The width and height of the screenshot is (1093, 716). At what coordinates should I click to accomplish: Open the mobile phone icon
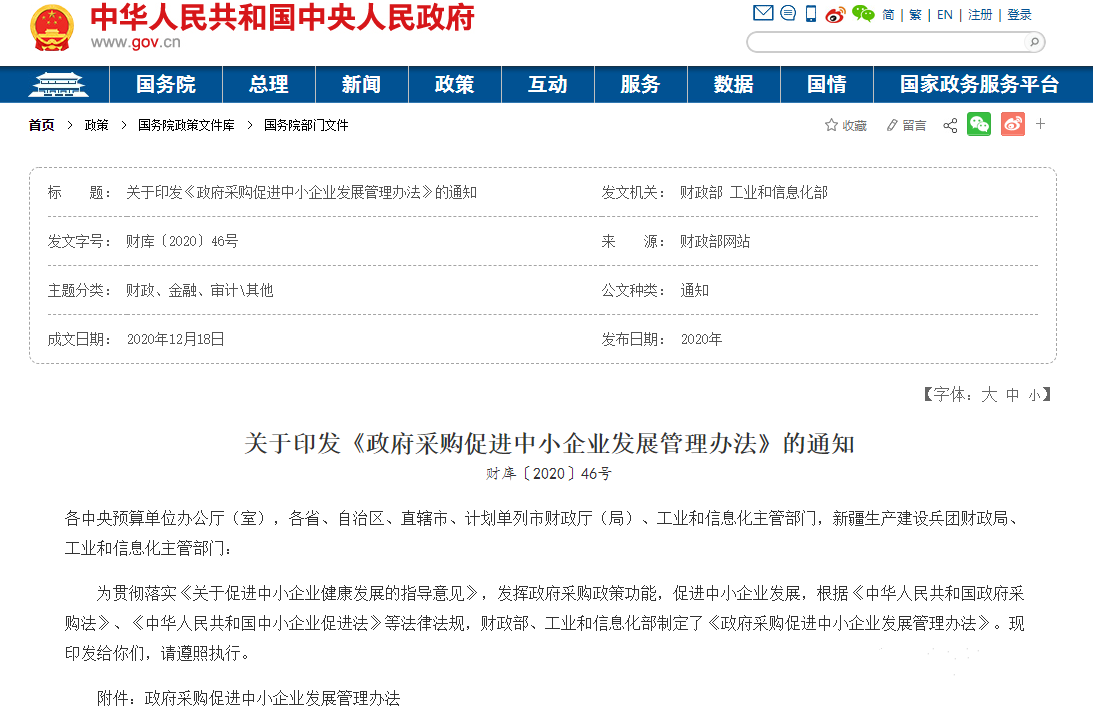pyautogui.click(x=811, y=13)
